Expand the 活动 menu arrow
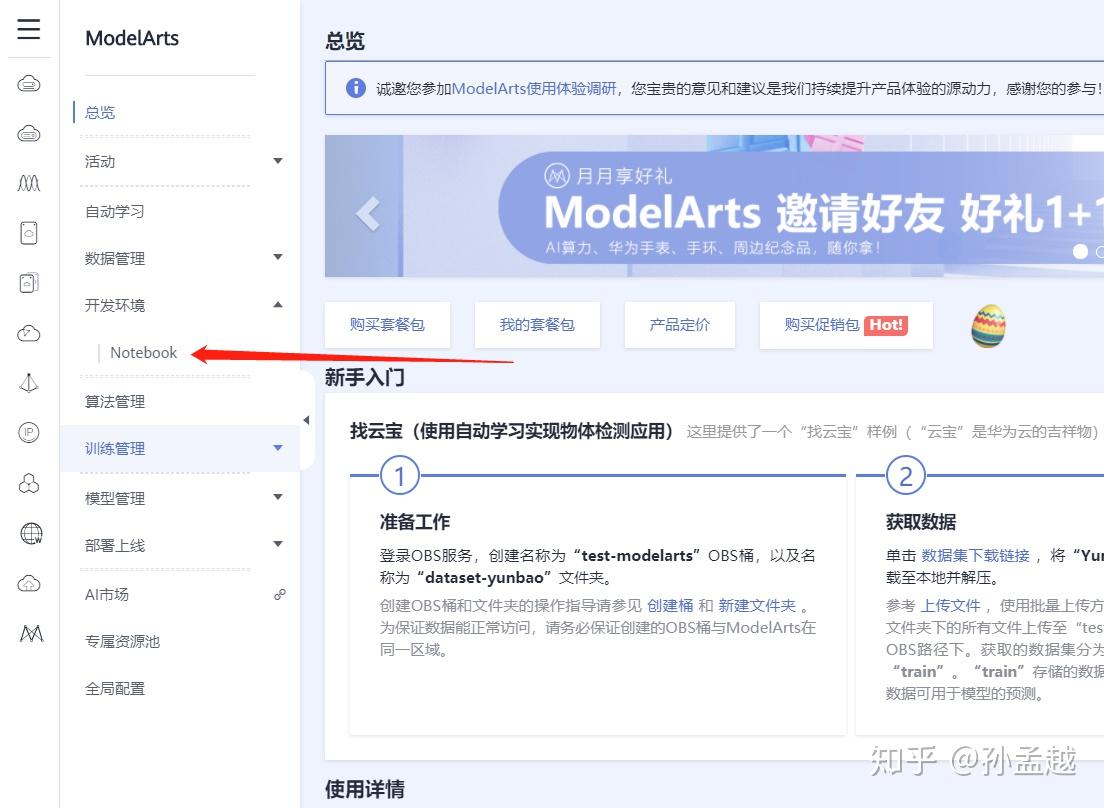Image resolution: width=1104 pixels, height=808 pixels. tap(278, 161)
